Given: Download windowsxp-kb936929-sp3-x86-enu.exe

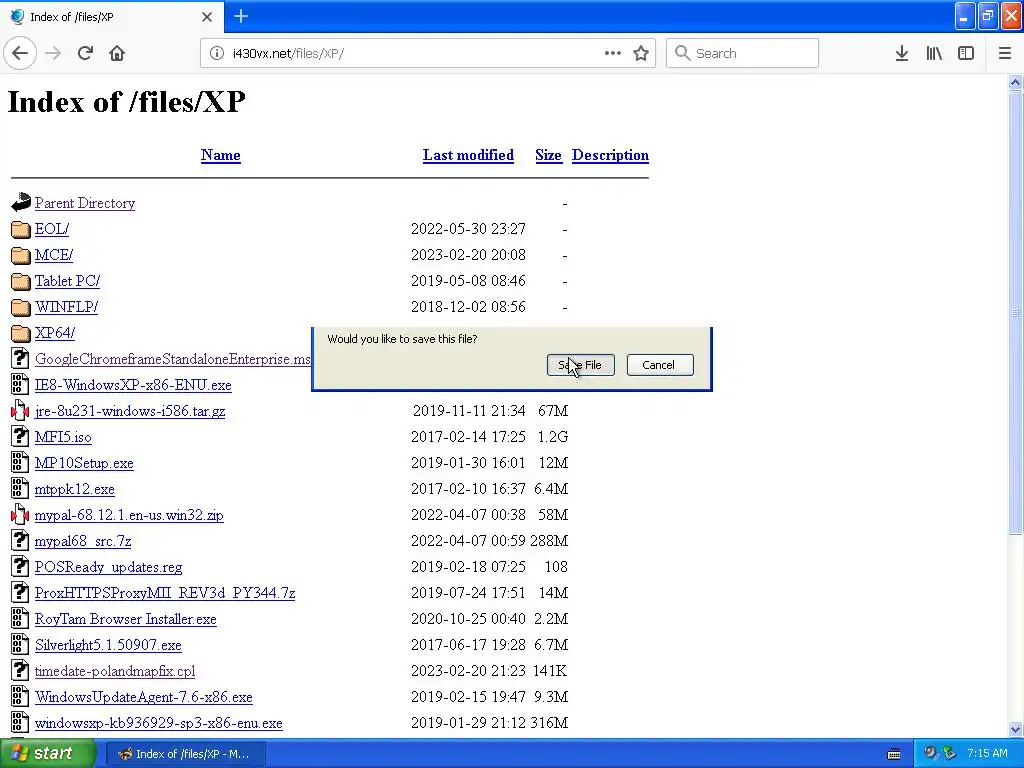Looking at the screenshot, I should (159, 724).
